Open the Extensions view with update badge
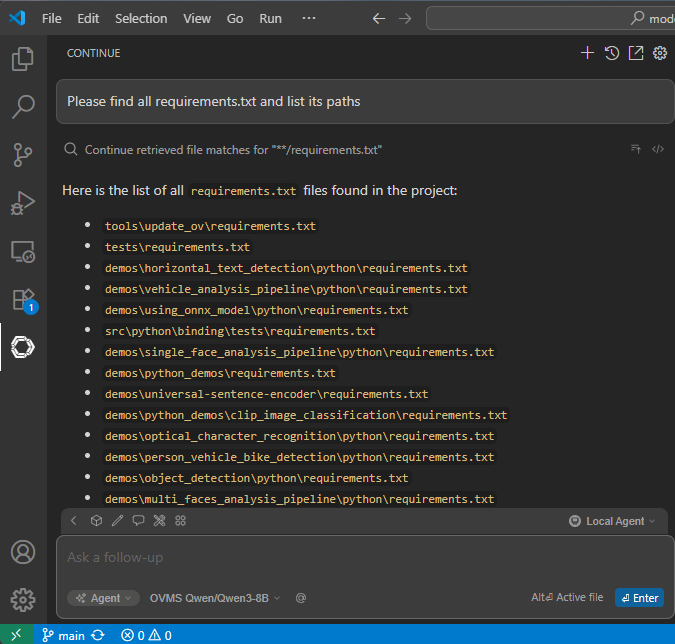This screenshot has height=644, width=675. 22,299
